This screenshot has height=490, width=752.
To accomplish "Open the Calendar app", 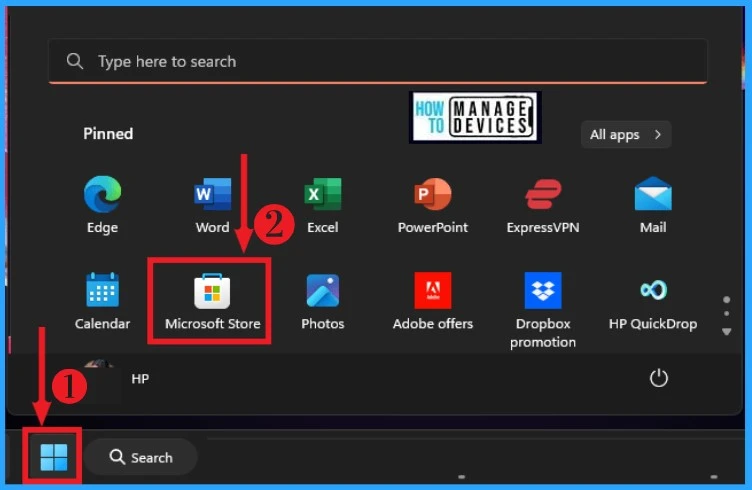I will (x=102, y=301).
